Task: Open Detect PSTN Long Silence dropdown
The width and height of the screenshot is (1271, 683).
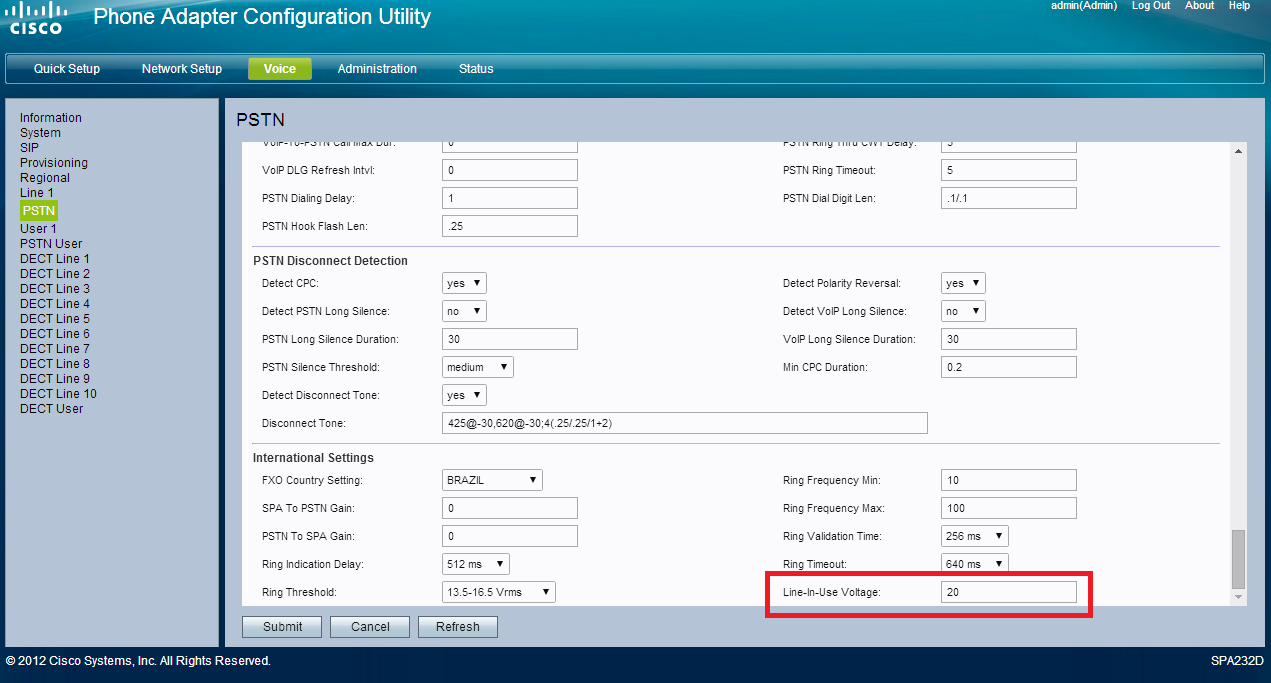Action: click(x=464, y=312)
